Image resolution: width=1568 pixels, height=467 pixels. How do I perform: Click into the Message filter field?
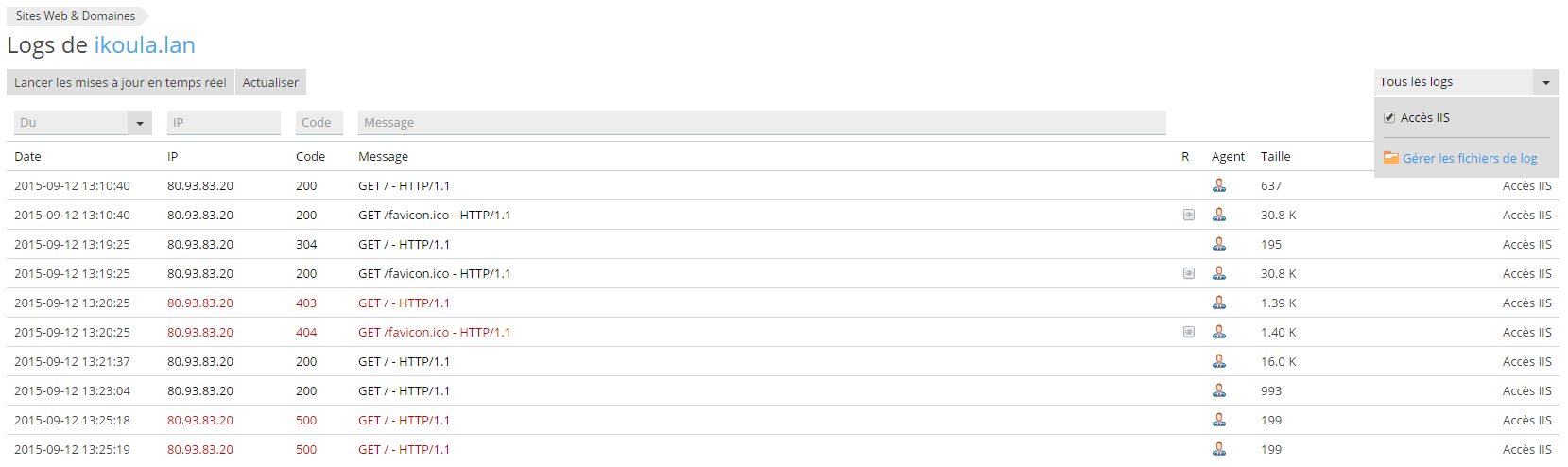click(761, 123)
